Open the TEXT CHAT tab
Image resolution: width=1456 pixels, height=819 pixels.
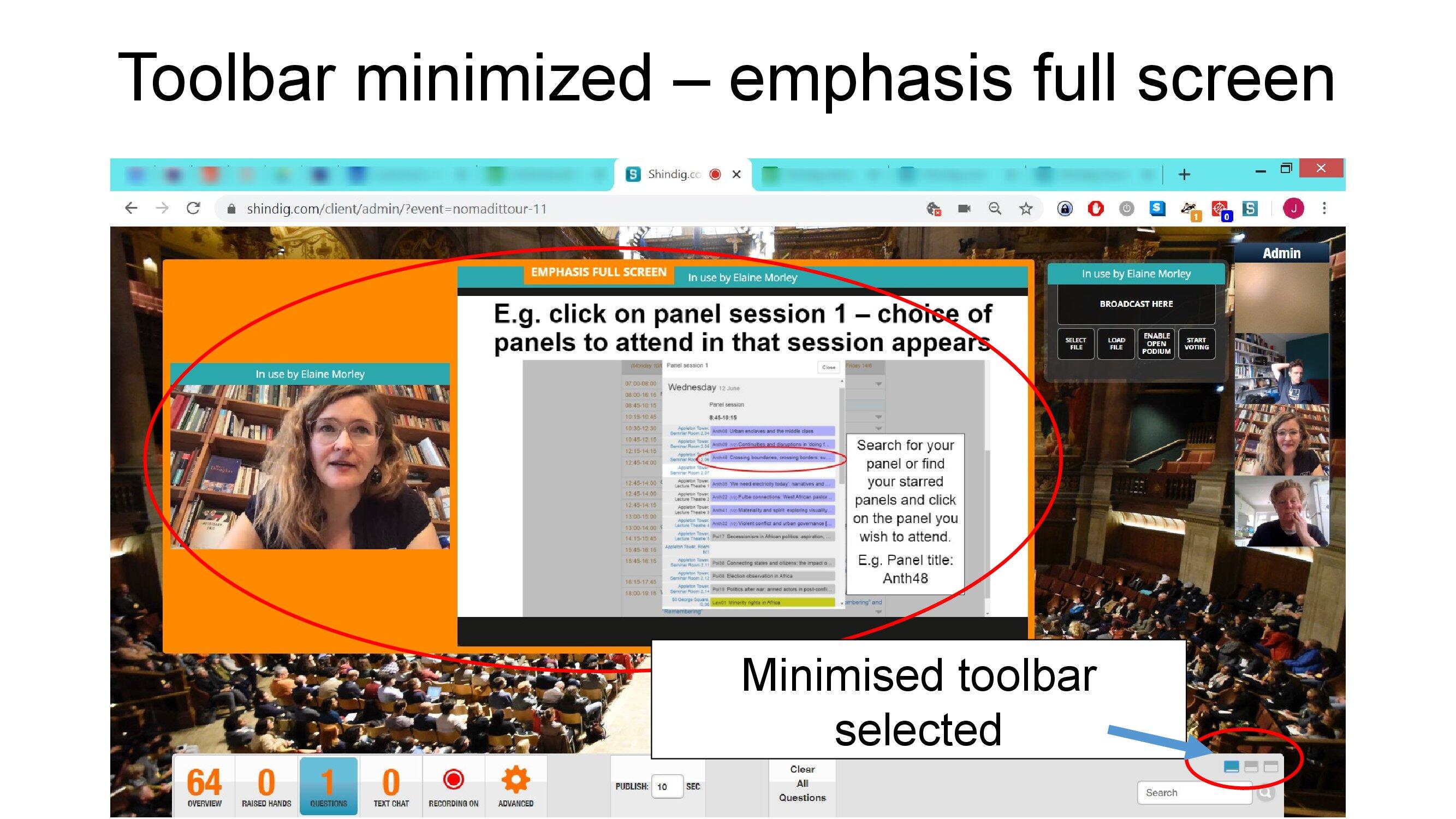click(x=390, y=786)
